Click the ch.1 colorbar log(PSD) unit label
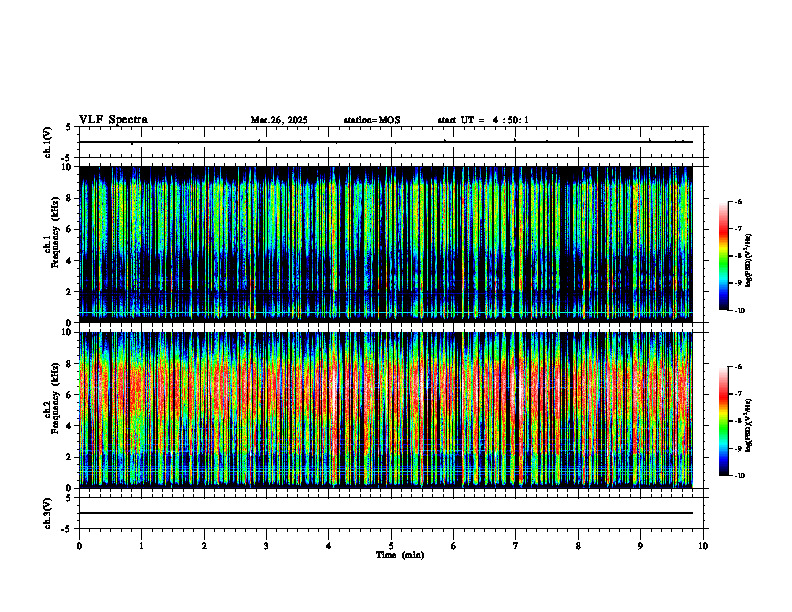The width and height of the screenshot is (792, 612). click(x=749, y=261)
